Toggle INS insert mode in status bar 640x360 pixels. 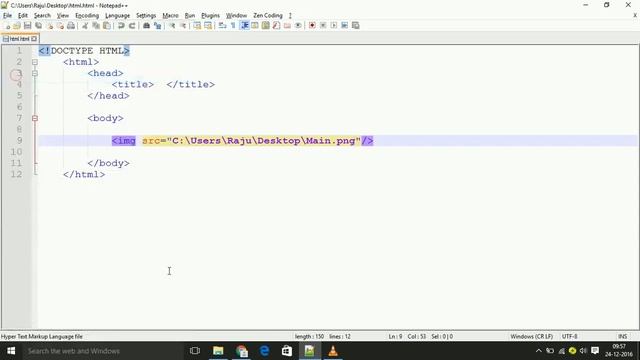pos(622,336)
